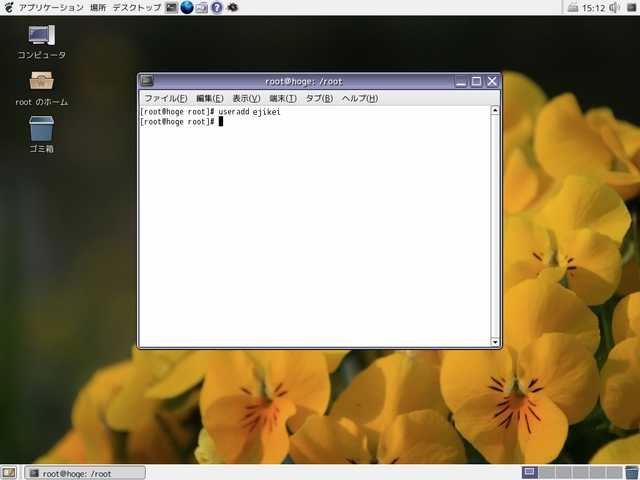Open the 場所 panel menu
Screen dimensions: 640x480
[98, 7]
